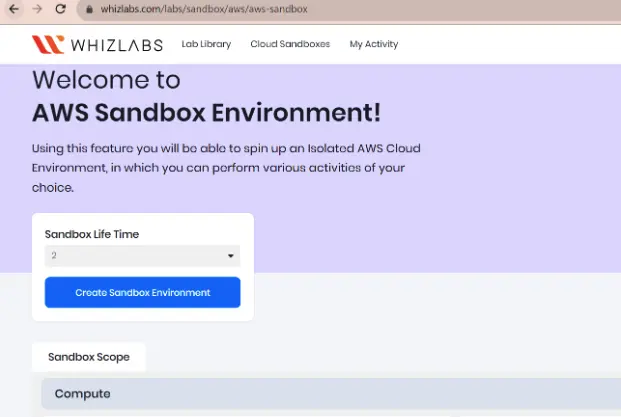
Task: Click the Sandbox Life Time label
Action: point(92,234)
